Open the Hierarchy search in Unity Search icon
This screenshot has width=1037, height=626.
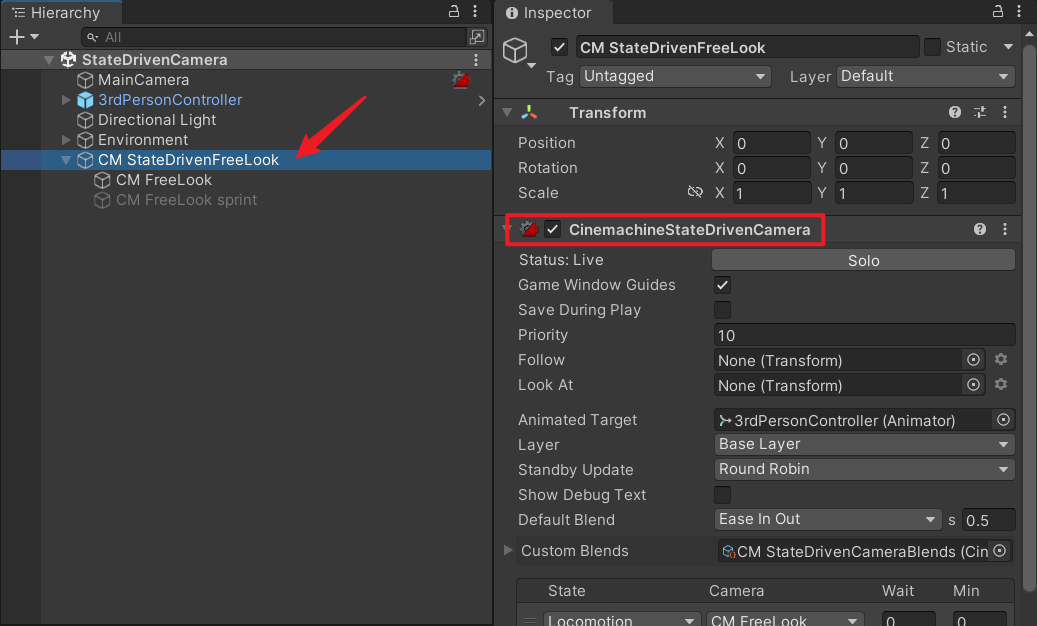pyautogui.click(x=477, y=37)
